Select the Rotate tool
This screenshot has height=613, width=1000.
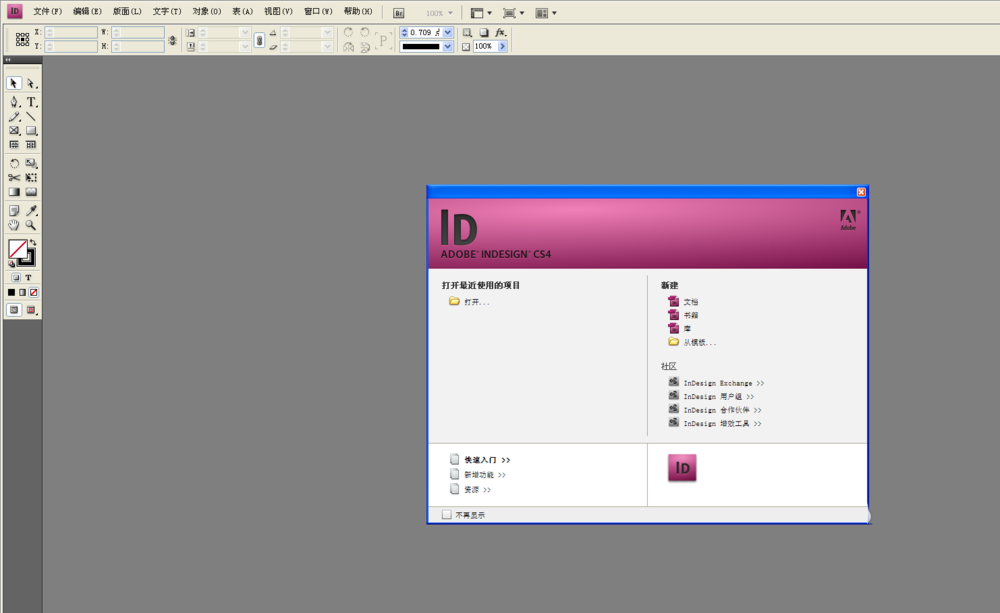click(14, 163)
